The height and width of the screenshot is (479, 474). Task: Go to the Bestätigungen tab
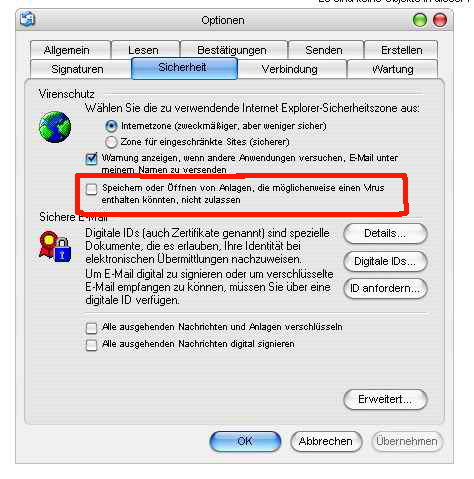click(233, 50)
